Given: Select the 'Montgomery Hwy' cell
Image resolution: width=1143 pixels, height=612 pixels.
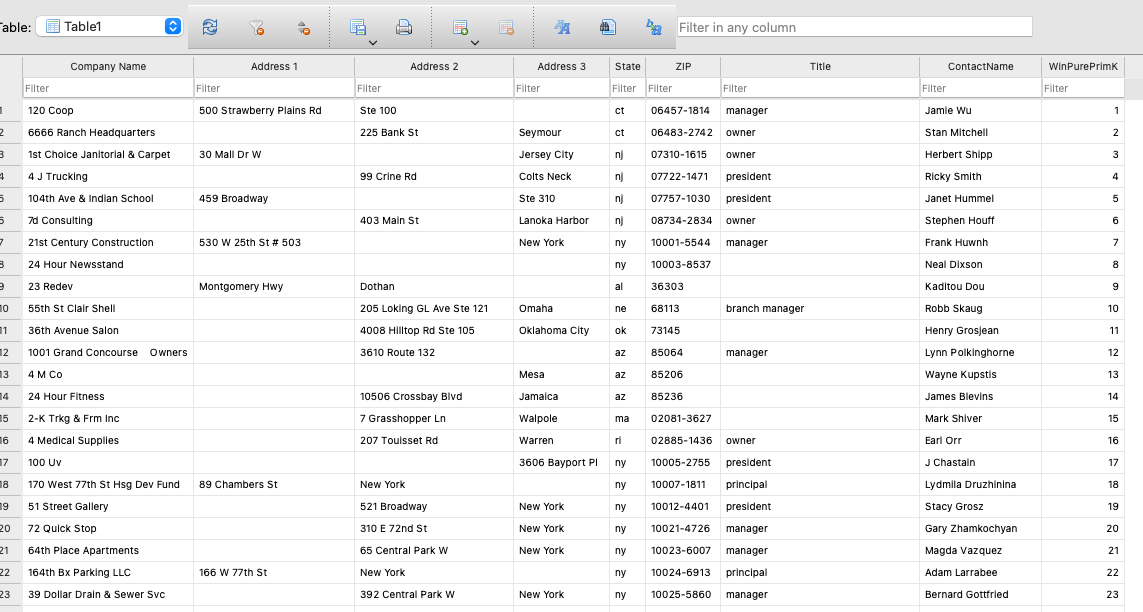Looking at the screenshot, I should [274, 286].
